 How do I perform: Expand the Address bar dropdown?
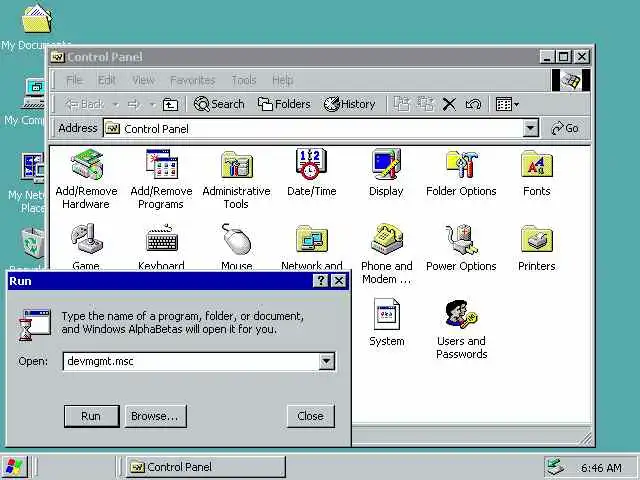point(530,129)
